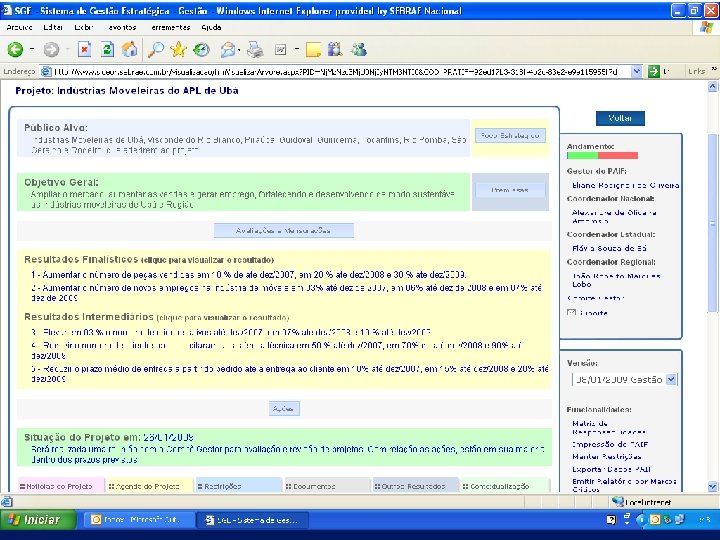Click the Edit with Word icon
Viewport: 720px width, 540px height.
point(280,49)
